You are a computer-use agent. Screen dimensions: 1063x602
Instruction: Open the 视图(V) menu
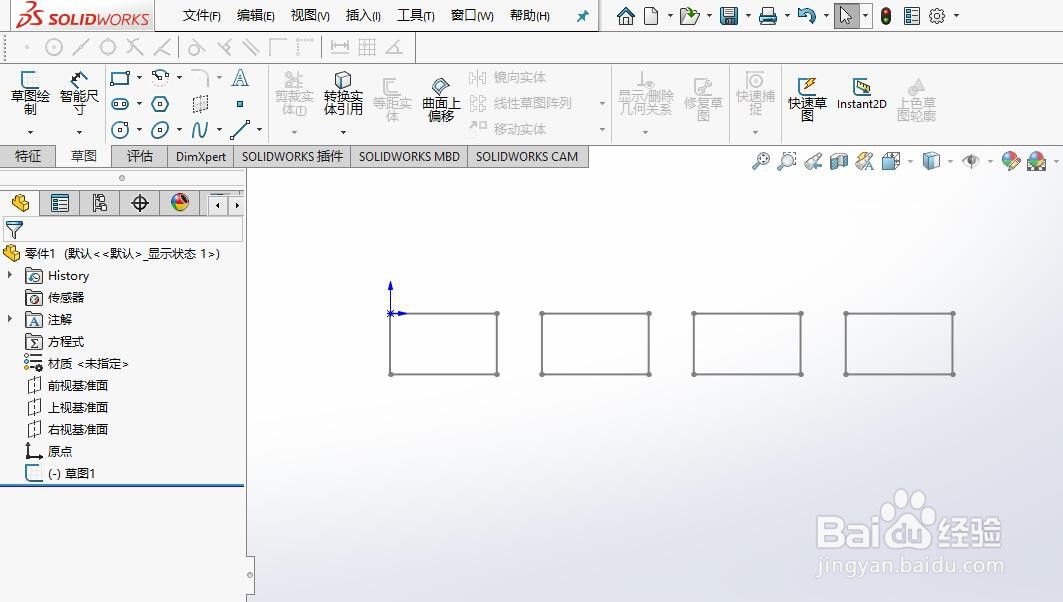coord(310,16)
